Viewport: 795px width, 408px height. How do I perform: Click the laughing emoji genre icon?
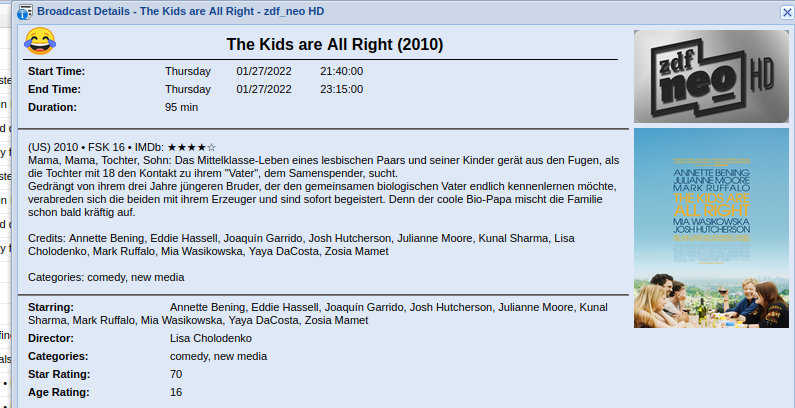pos(40,42)
